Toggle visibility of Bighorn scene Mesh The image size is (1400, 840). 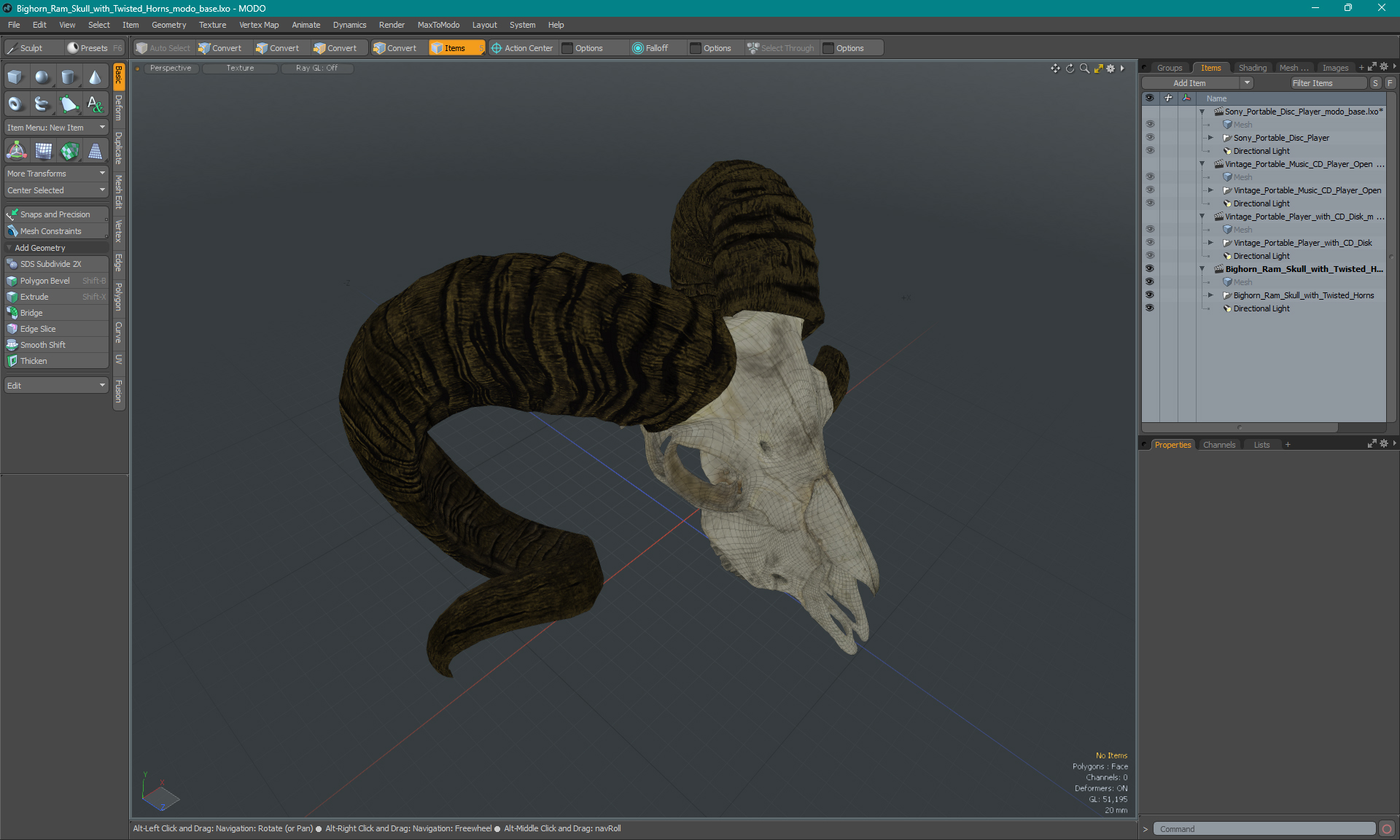pyautogui.click(x=1150, y=282)
